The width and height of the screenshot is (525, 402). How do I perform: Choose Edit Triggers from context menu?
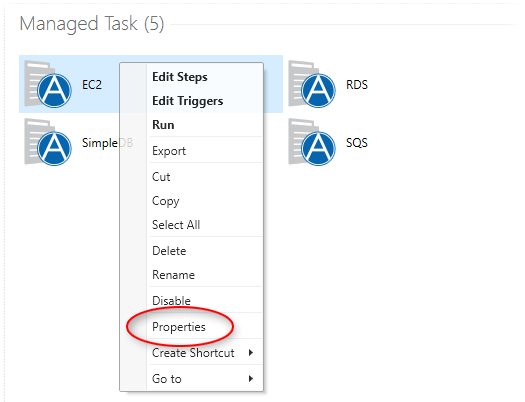188,101
